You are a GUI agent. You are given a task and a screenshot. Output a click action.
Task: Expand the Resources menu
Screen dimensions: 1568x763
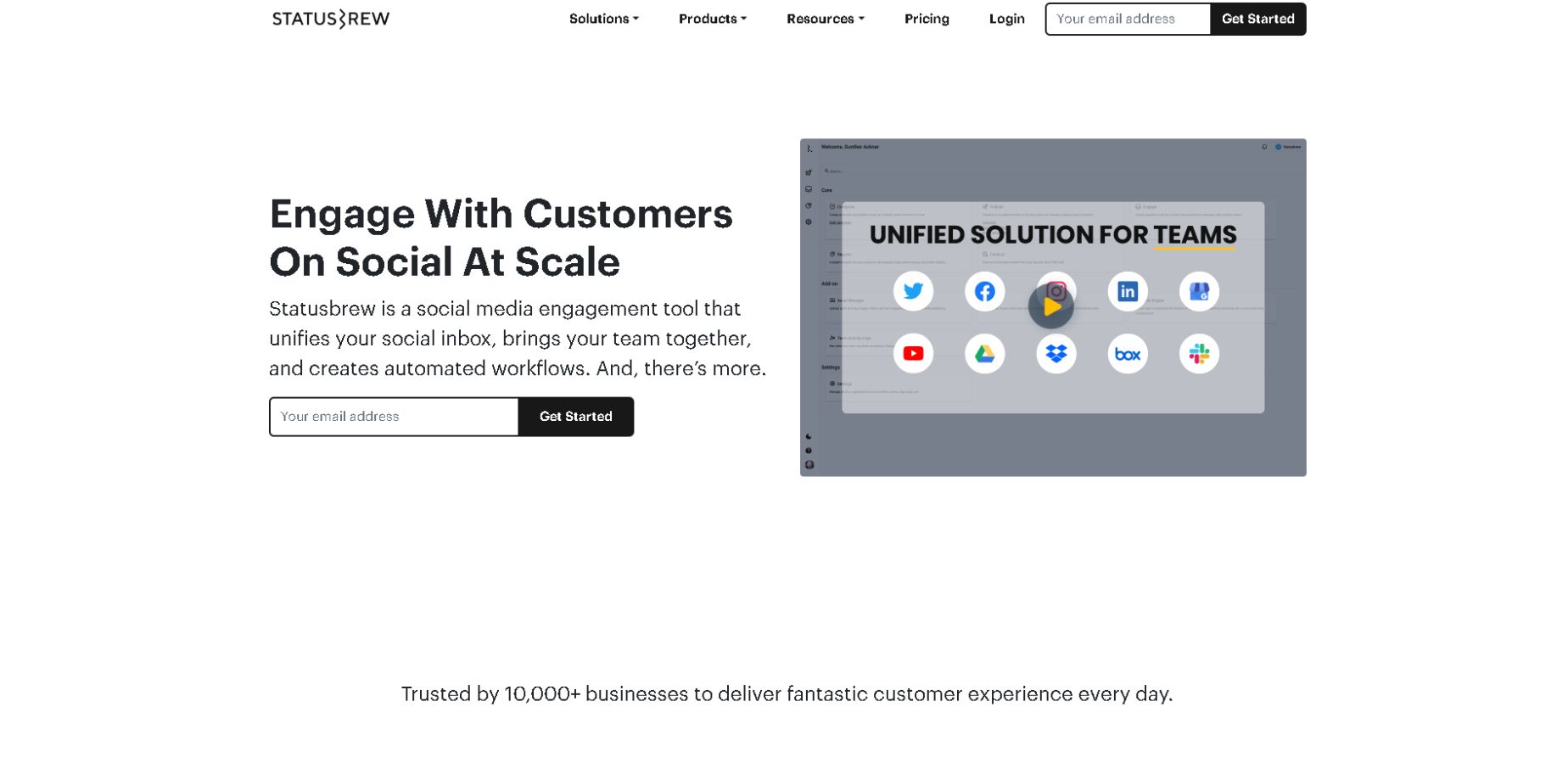click(826, 19)
